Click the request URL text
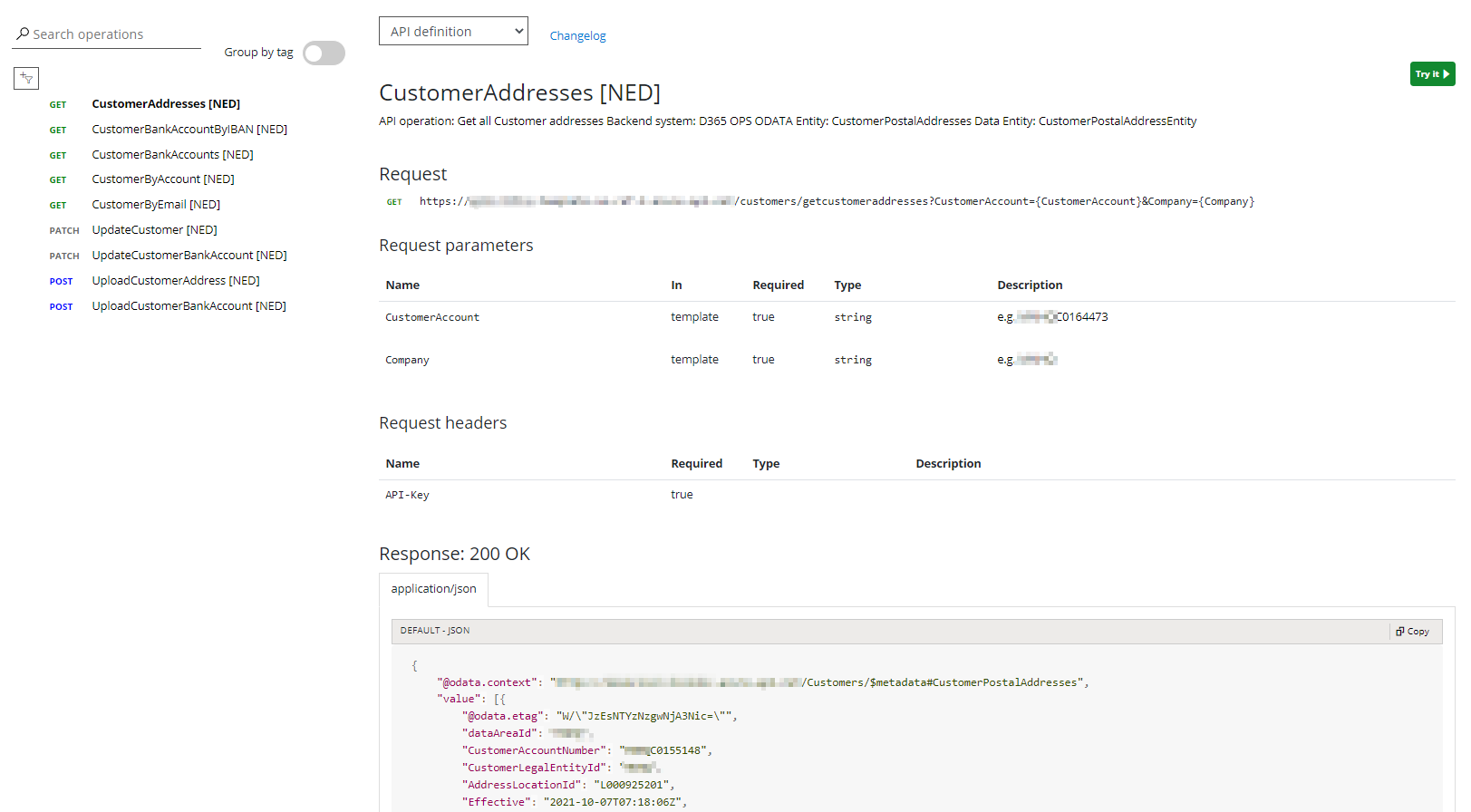Viewport: 1471px width, 812px height. coord(837,201)
